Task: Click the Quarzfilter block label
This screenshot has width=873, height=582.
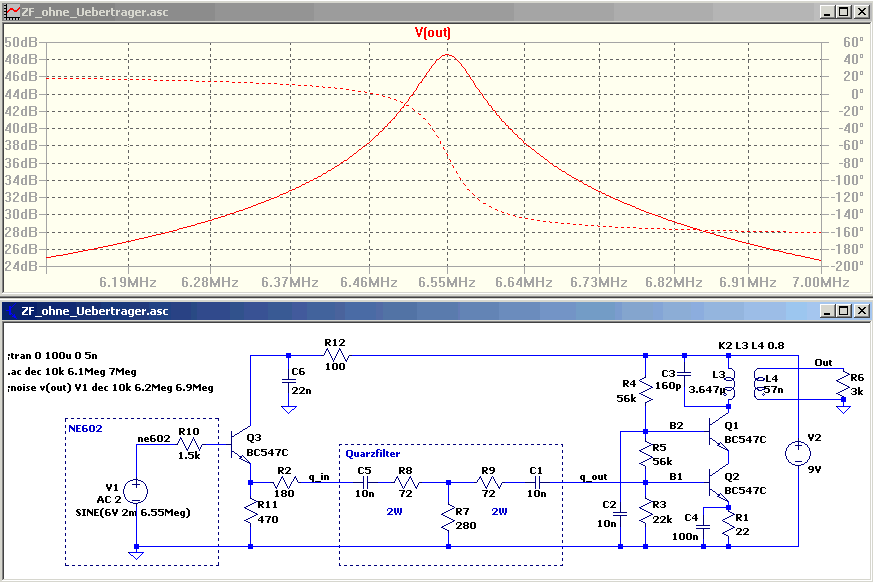Action: [x=372, y=453]
